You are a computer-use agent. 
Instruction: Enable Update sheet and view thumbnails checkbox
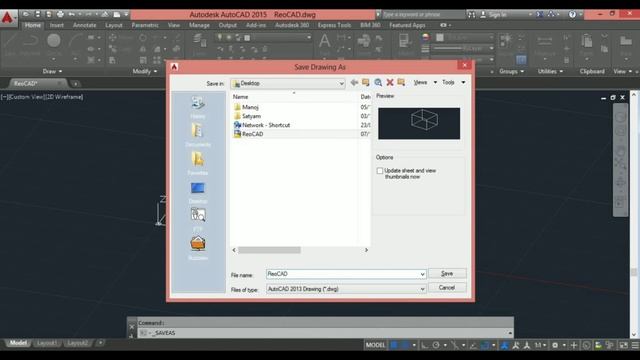pyautogui.click(x=380, y=171)
